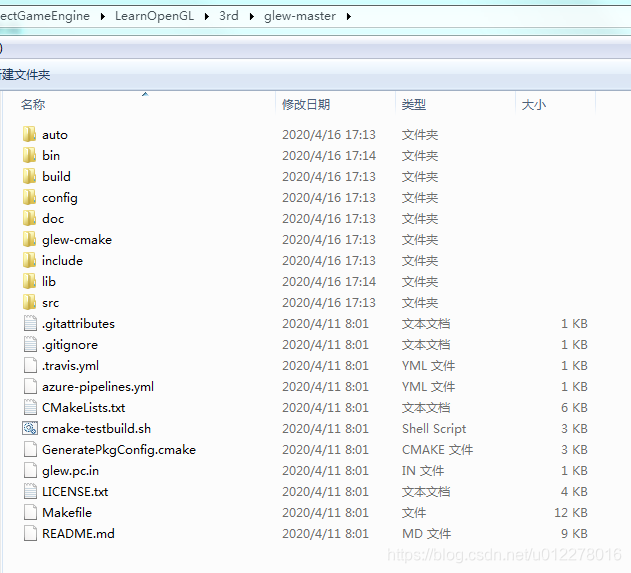Sort by 类型 column header
Viewport: 631px width, 573px height.
coord(413,105)
